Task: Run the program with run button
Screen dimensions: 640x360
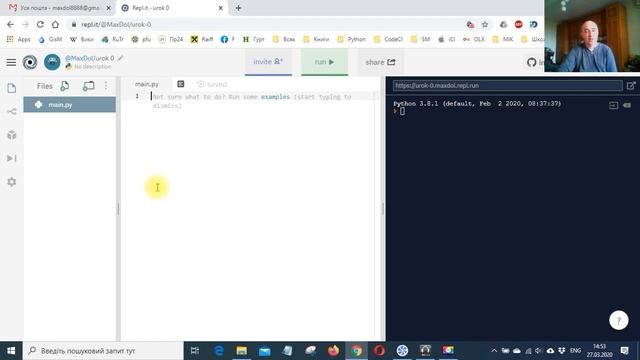Action: point(324,62)
